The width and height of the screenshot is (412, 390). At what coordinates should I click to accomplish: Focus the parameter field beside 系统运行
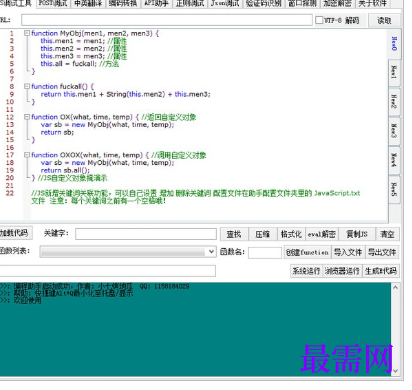pyautogui.click(x=107, y=271)
